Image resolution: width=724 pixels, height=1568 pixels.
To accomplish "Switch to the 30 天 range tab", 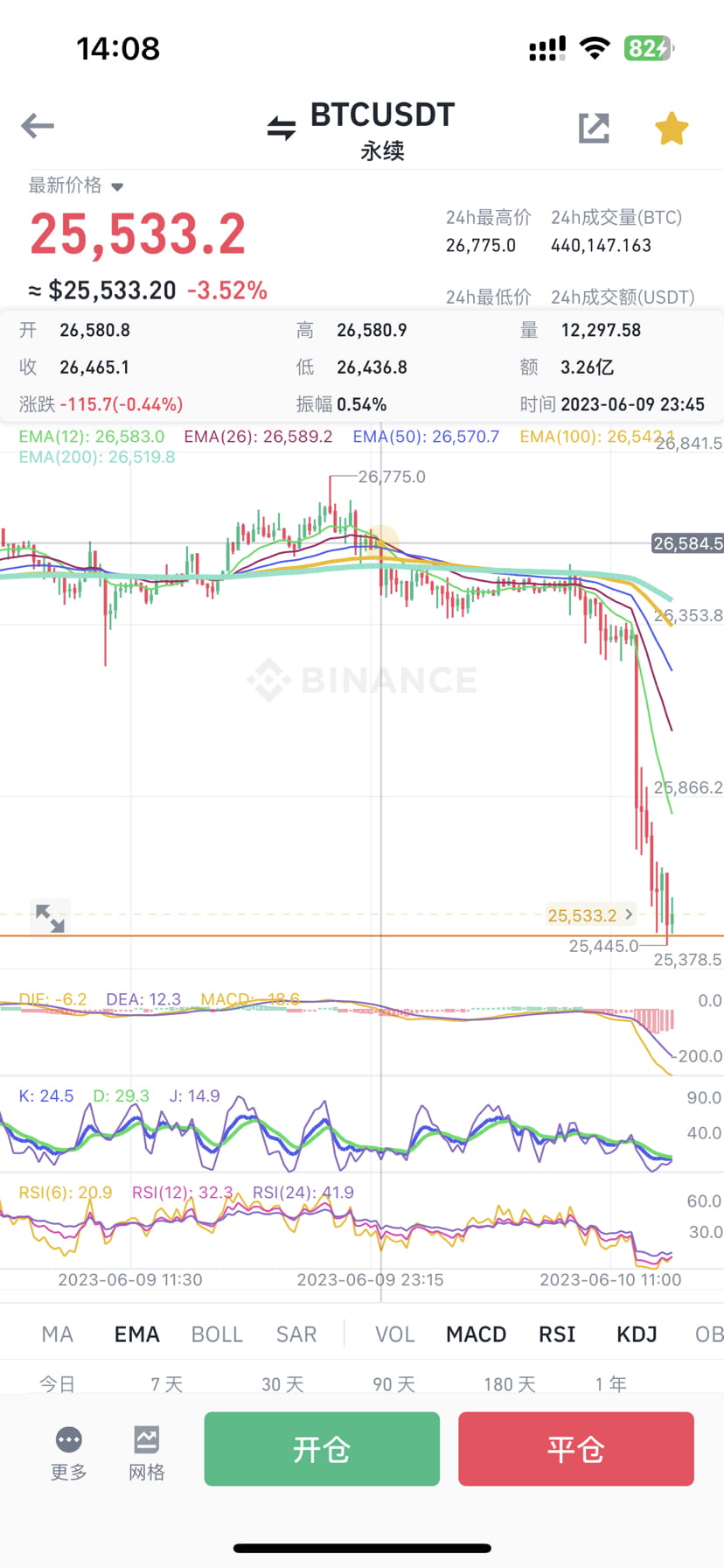I will pos(282,1384).
